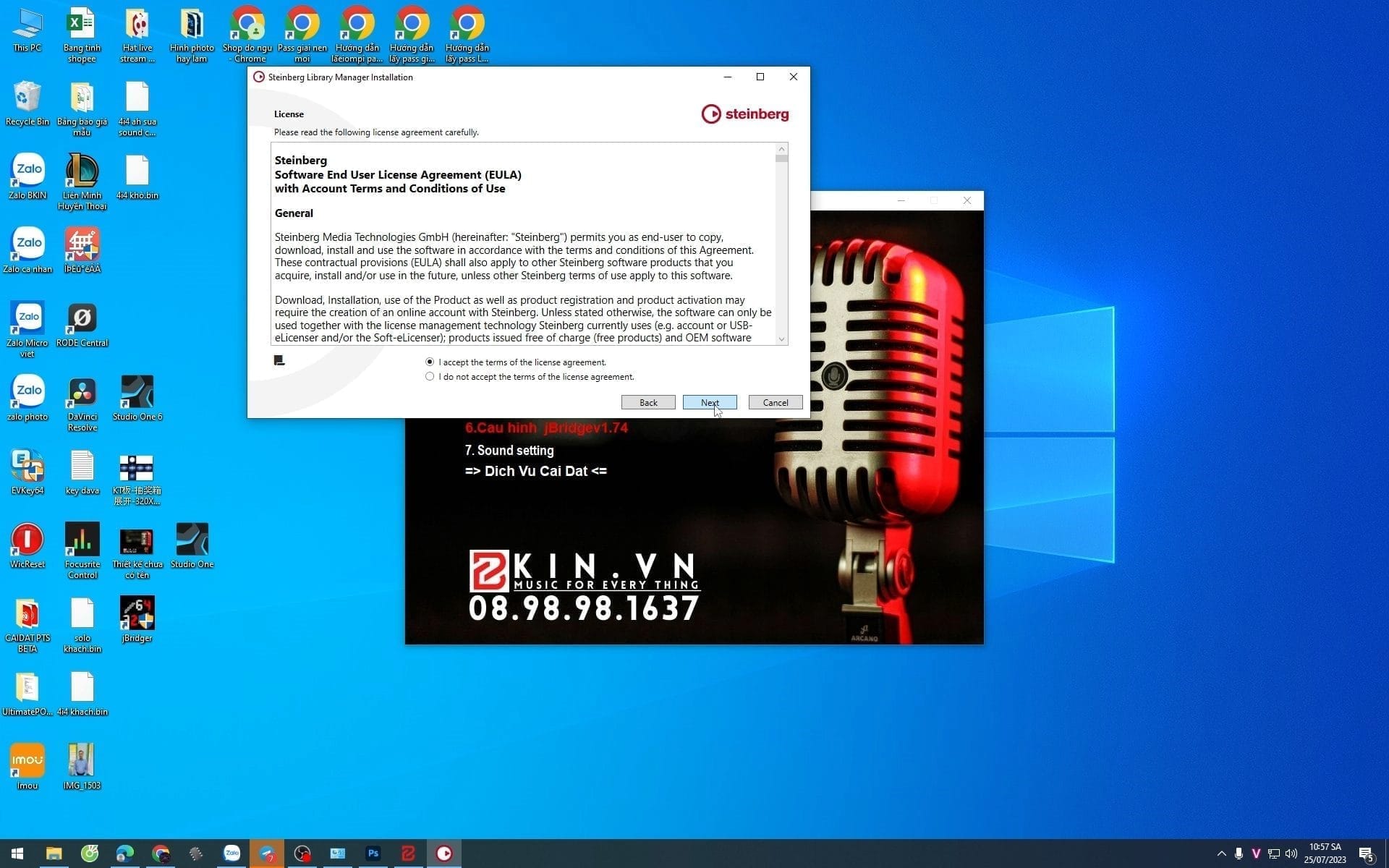Open the Start menu
The width and height of the screenshot is (1389, 868).
[16, 854]
